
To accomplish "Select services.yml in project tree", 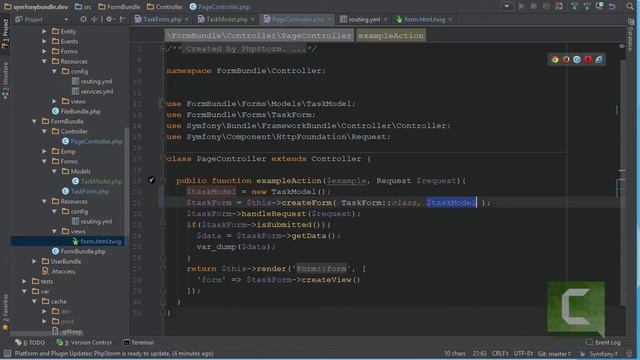I will point(96,91).
